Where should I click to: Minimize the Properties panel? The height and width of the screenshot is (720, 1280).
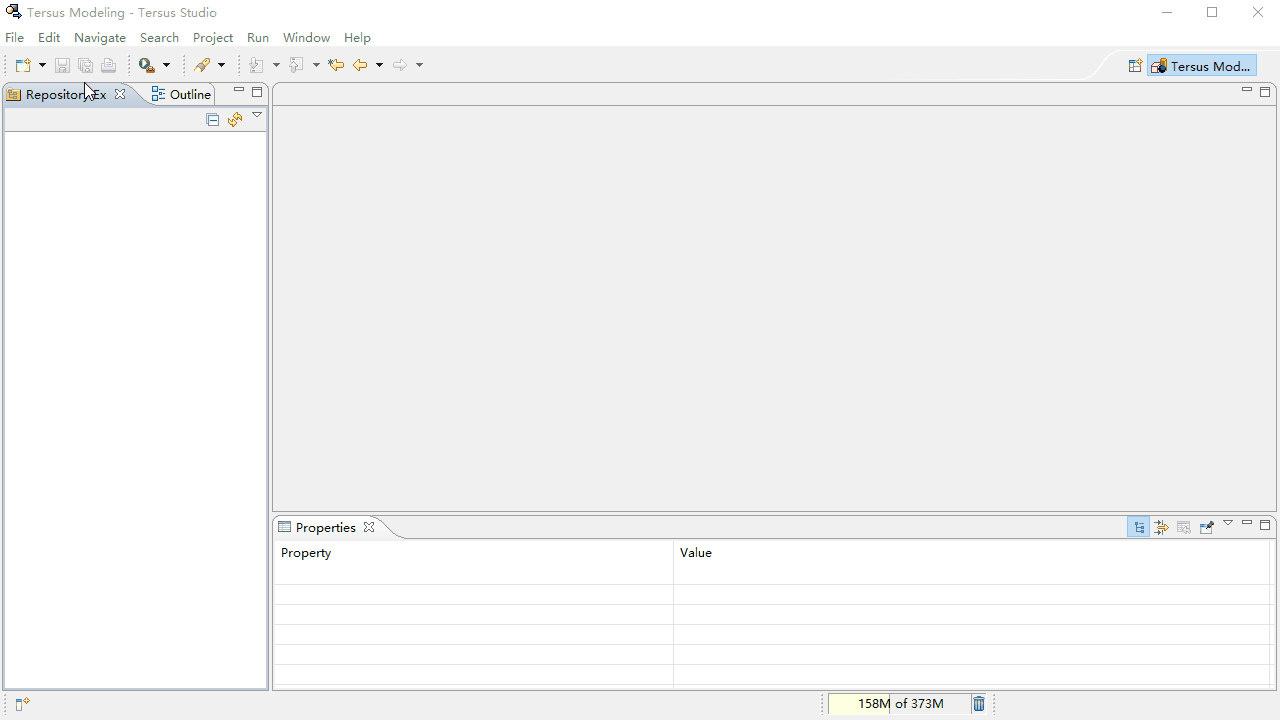pyautogui.click(x=1247, y=523)
